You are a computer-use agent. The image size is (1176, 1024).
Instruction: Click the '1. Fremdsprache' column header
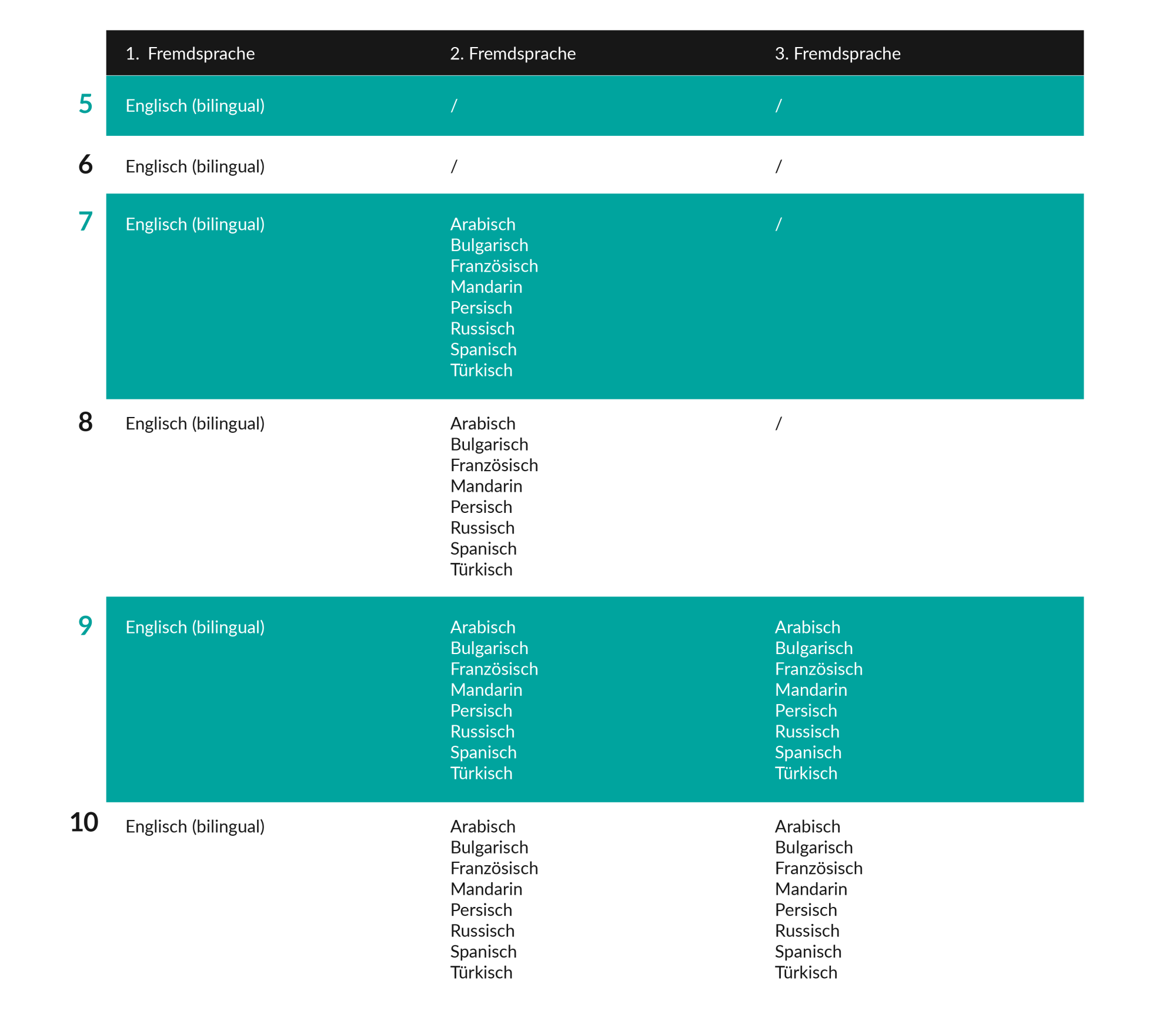(x=190, y=54)
